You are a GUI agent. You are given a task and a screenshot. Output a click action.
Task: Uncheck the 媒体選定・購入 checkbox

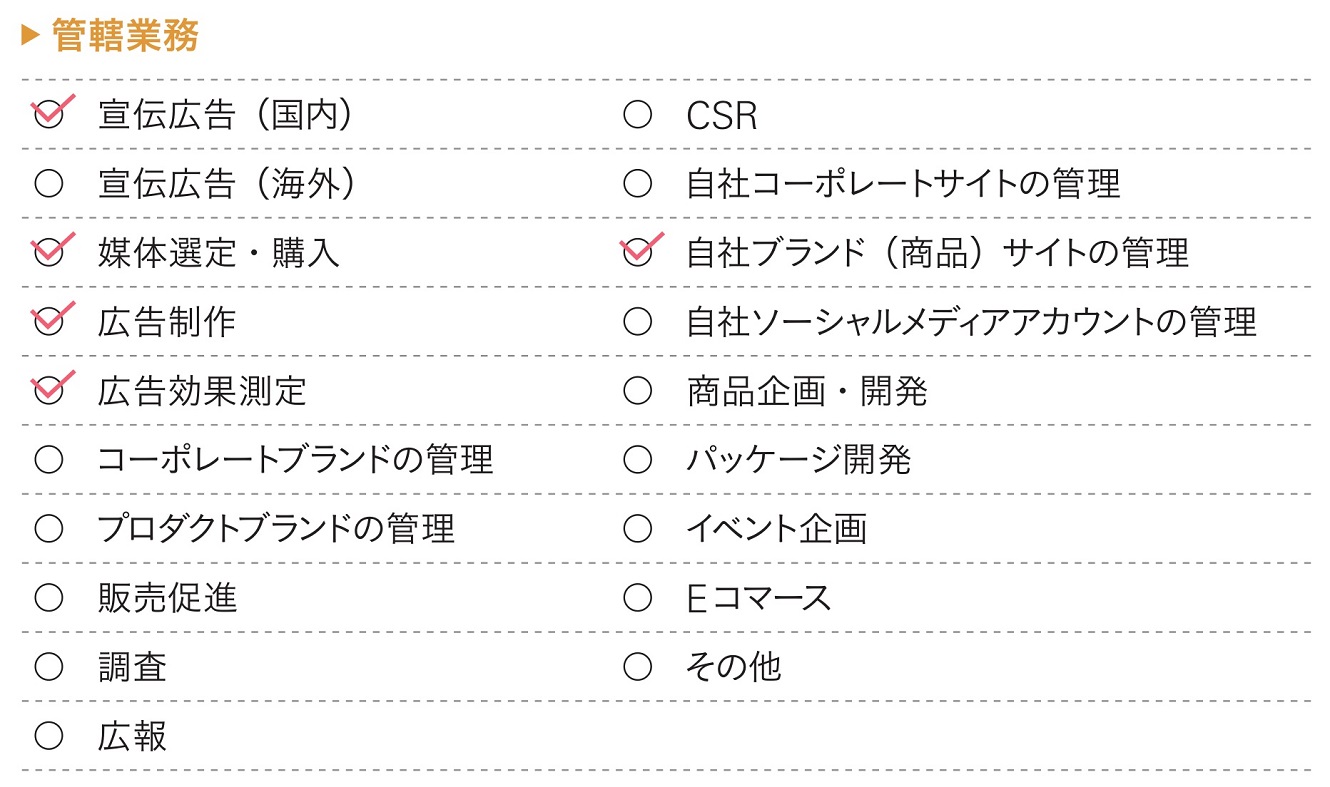coord(48,253)
